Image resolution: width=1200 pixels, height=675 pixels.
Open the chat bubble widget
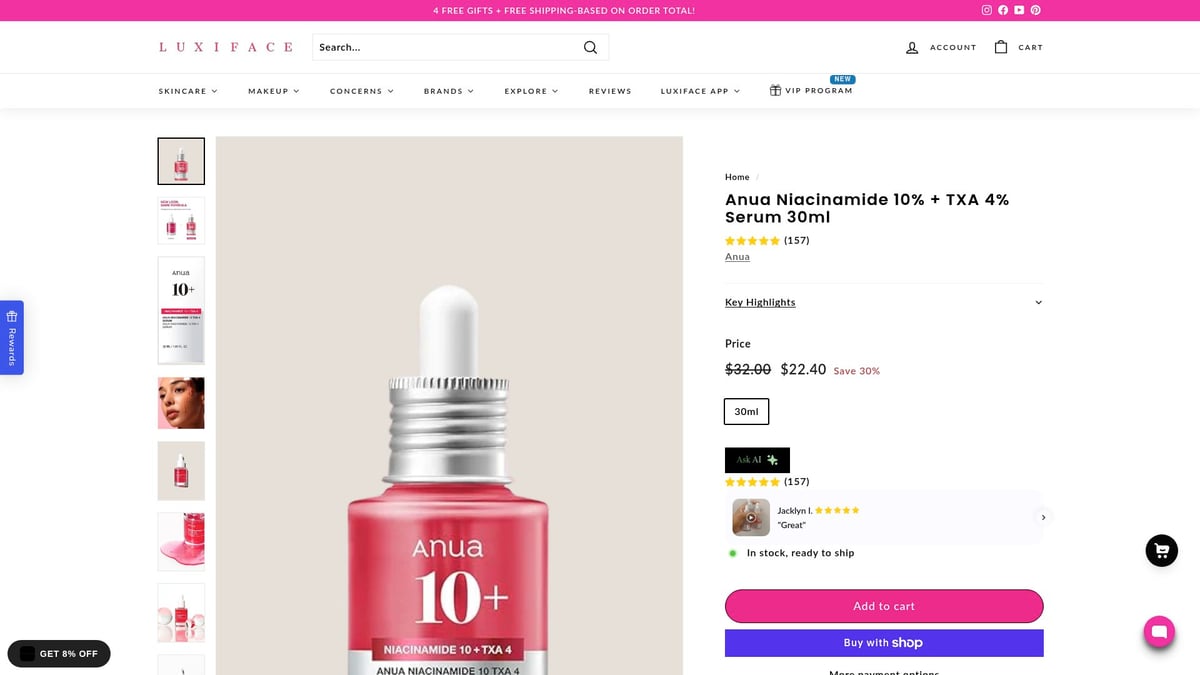1158,631
